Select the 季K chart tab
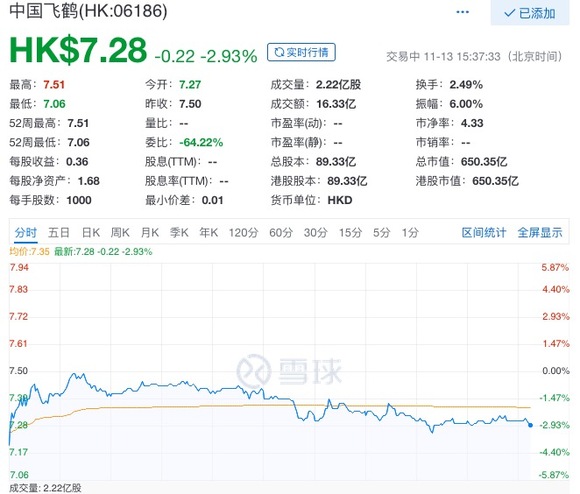Screen dimensions: 580x494 click(x=179, y=233)
